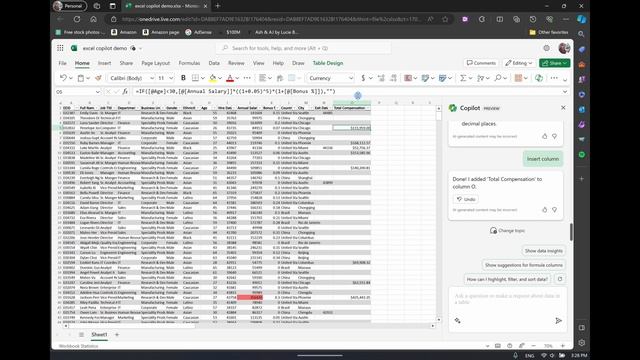Image resolution: width=640 pixels, height=360 pixels.
Task: Expand the fill color dropdown arrow
Action: [x=220, y=78]
